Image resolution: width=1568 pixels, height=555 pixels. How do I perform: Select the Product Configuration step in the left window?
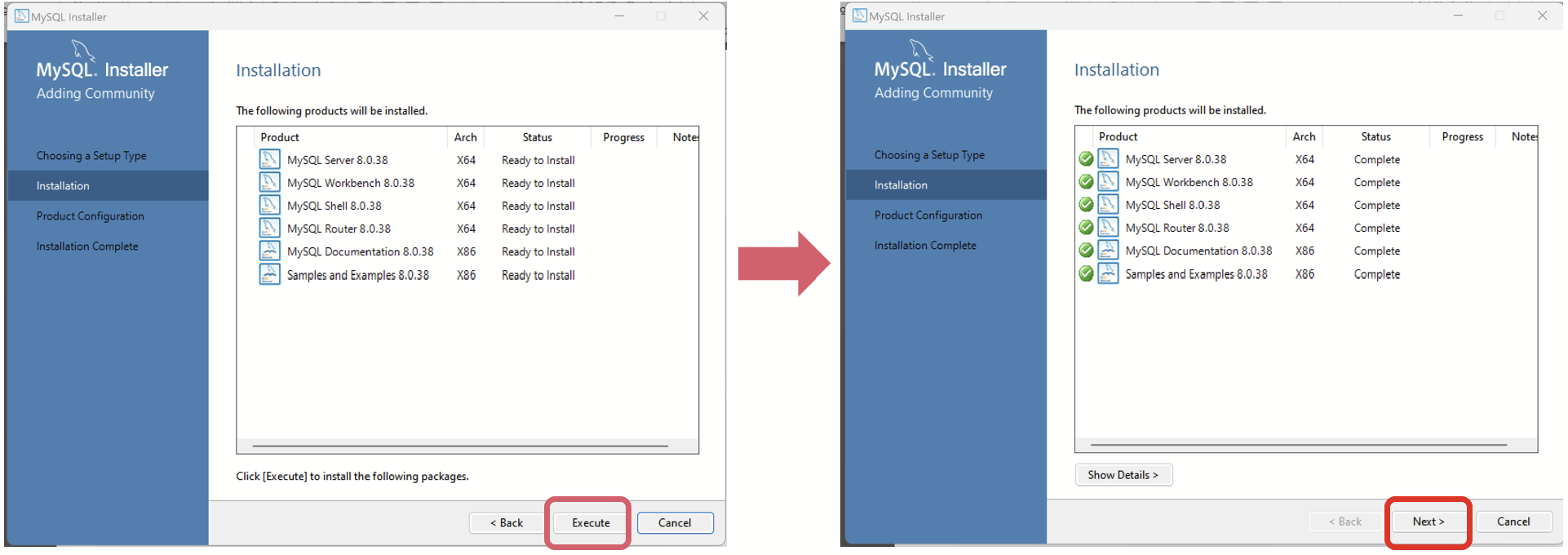point(90,215)
